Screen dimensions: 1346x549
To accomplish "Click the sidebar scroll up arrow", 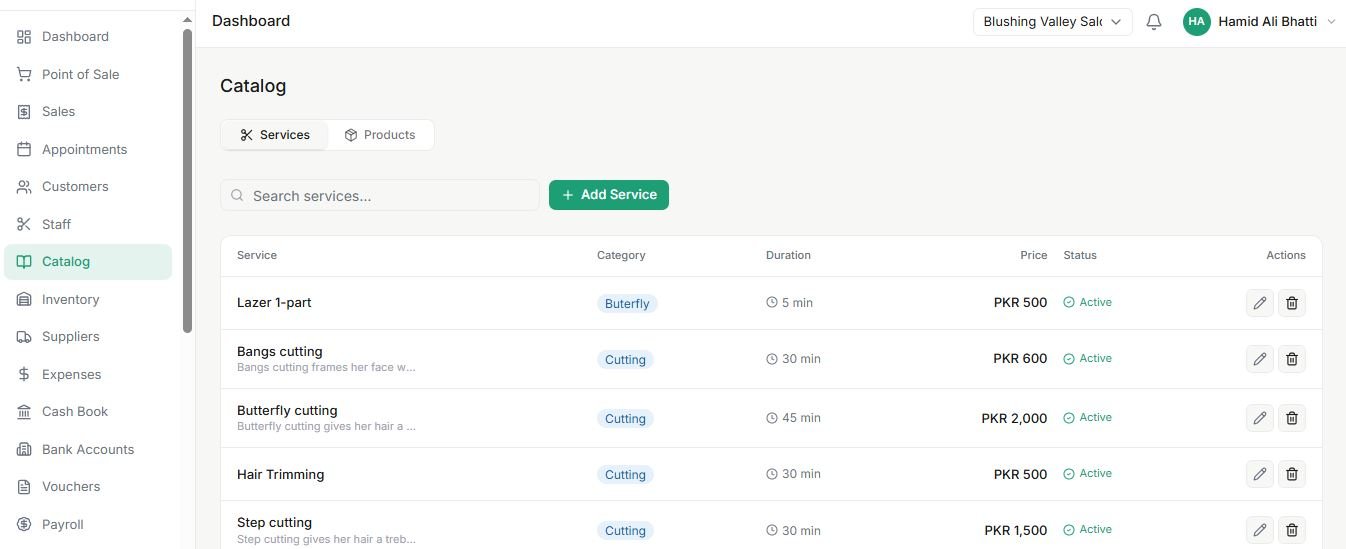I will pos(187,20).
